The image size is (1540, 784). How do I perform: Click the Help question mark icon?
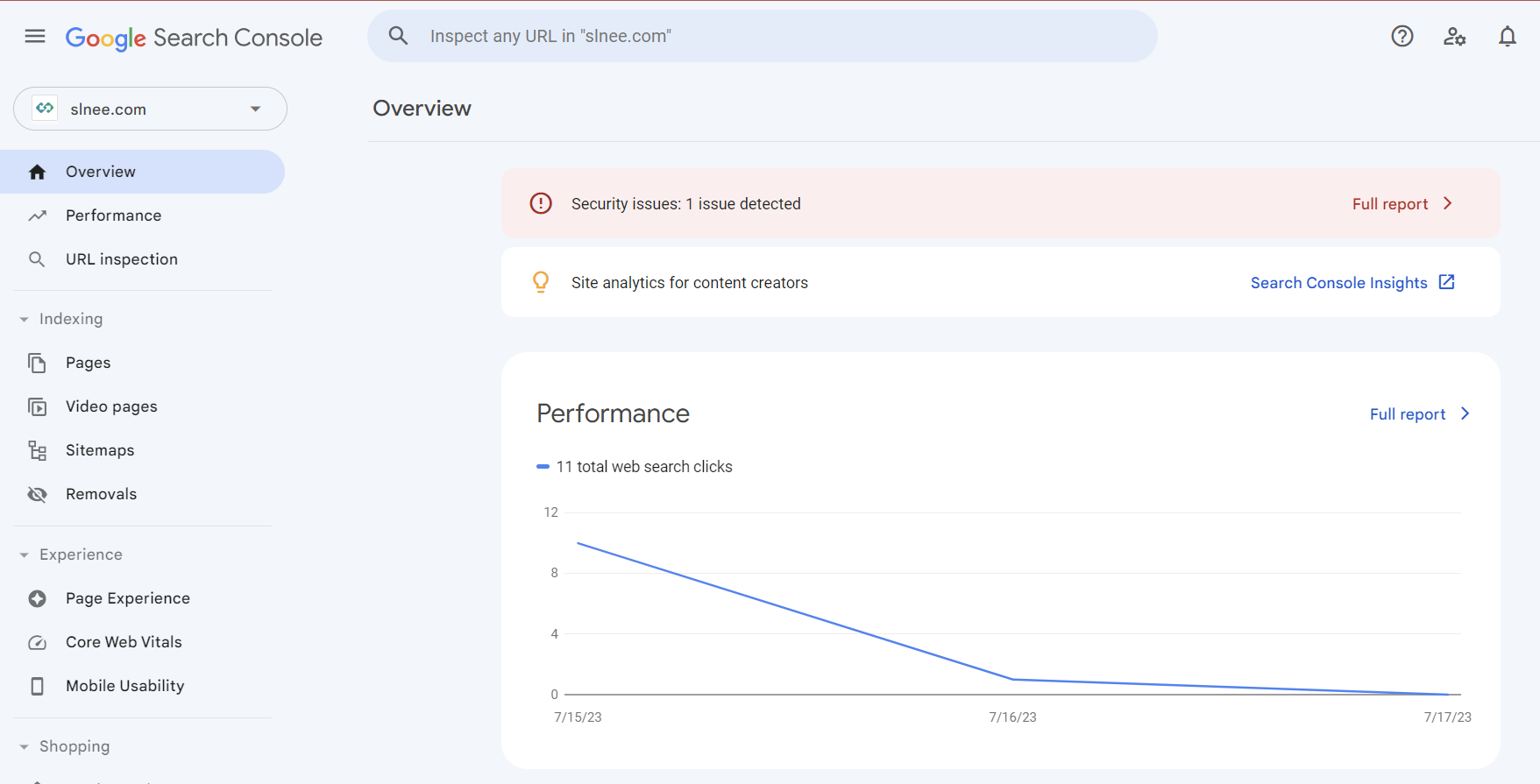tap(1402, 36)
